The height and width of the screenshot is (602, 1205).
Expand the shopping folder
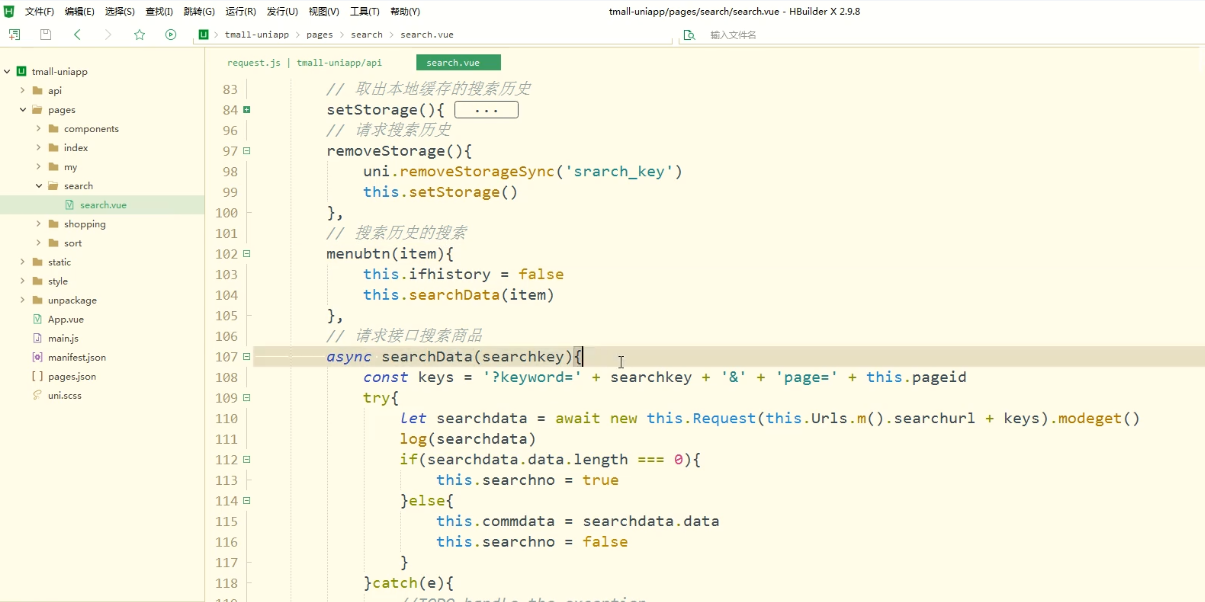39,224
